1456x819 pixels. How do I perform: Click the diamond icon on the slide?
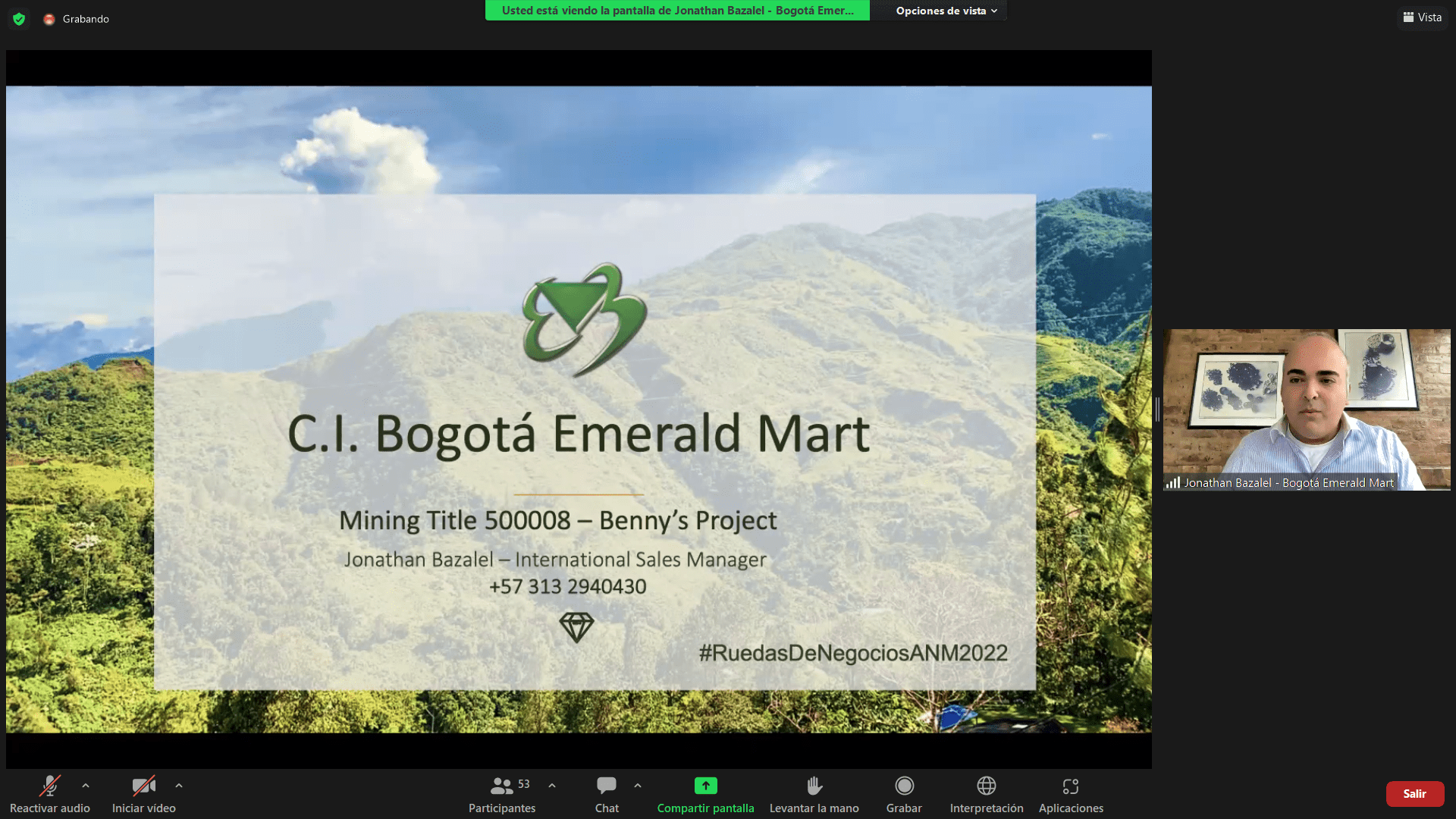576,627
